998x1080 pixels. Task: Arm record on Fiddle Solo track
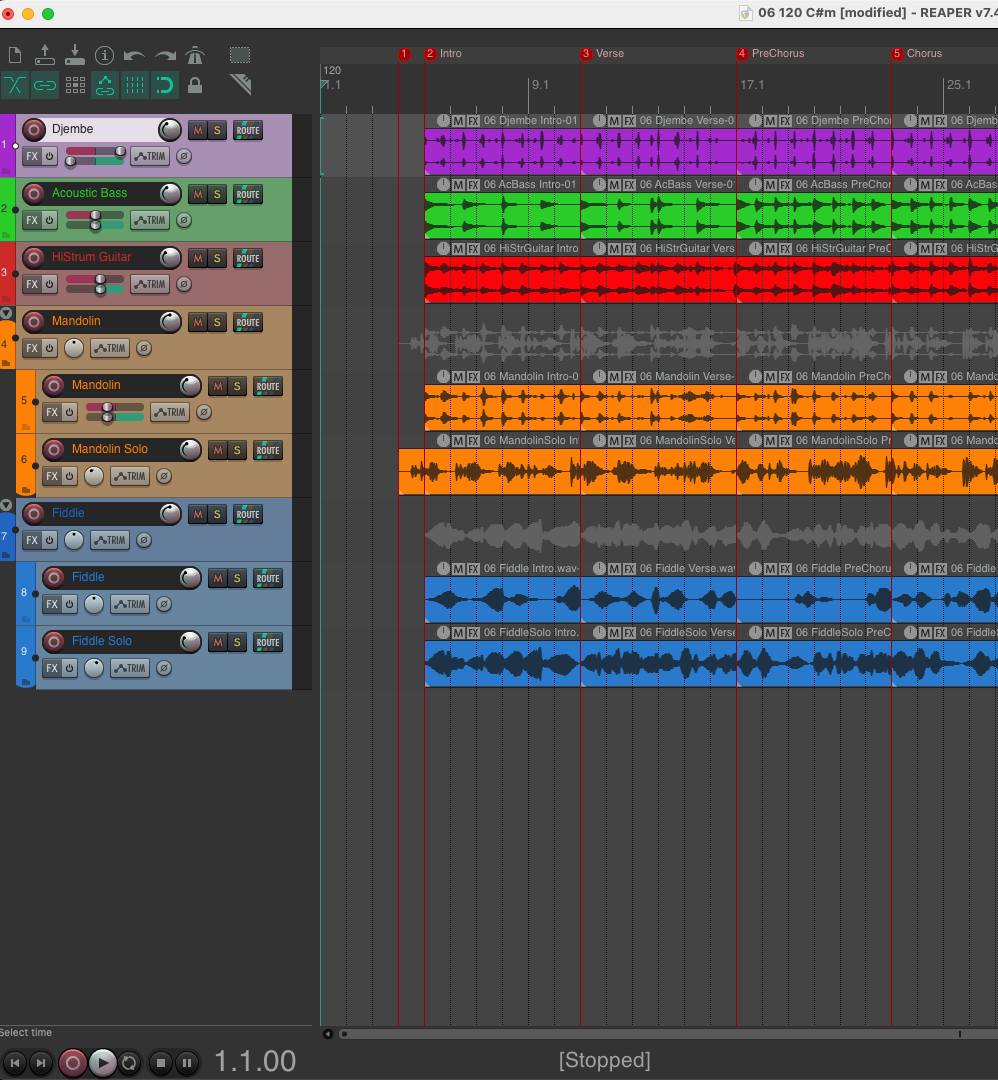click(53, 641)
